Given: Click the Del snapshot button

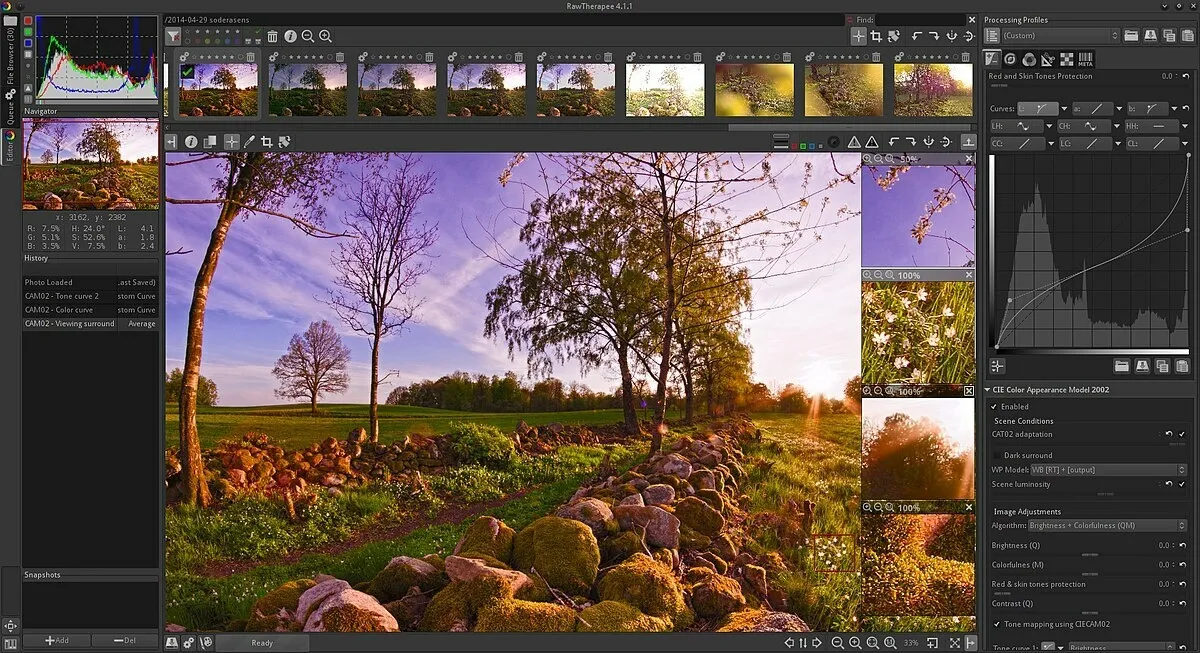Looking at the screenshot, I should [x=125, y=640].
